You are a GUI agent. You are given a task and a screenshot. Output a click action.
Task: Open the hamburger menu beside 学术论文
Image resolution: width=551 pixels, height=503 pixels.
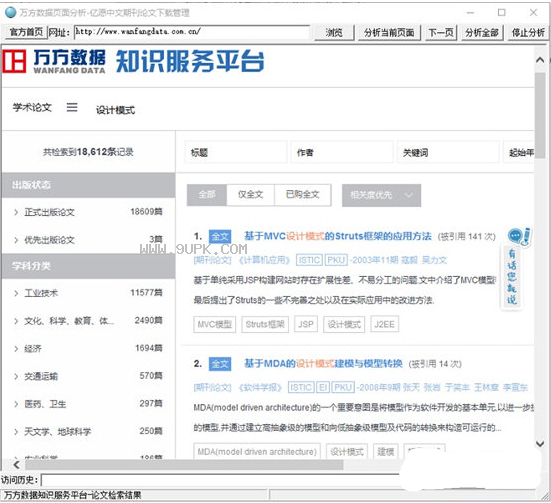(72, 107)
